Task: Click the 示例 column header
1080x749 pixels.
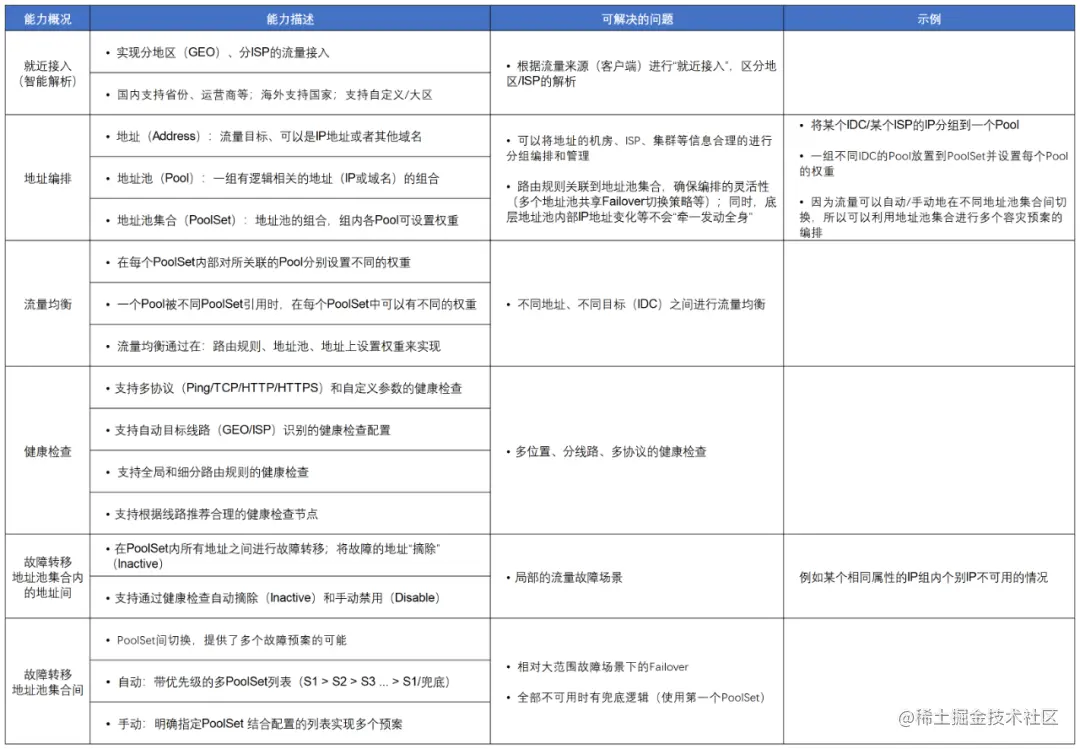Action: (x=930, y=18)
